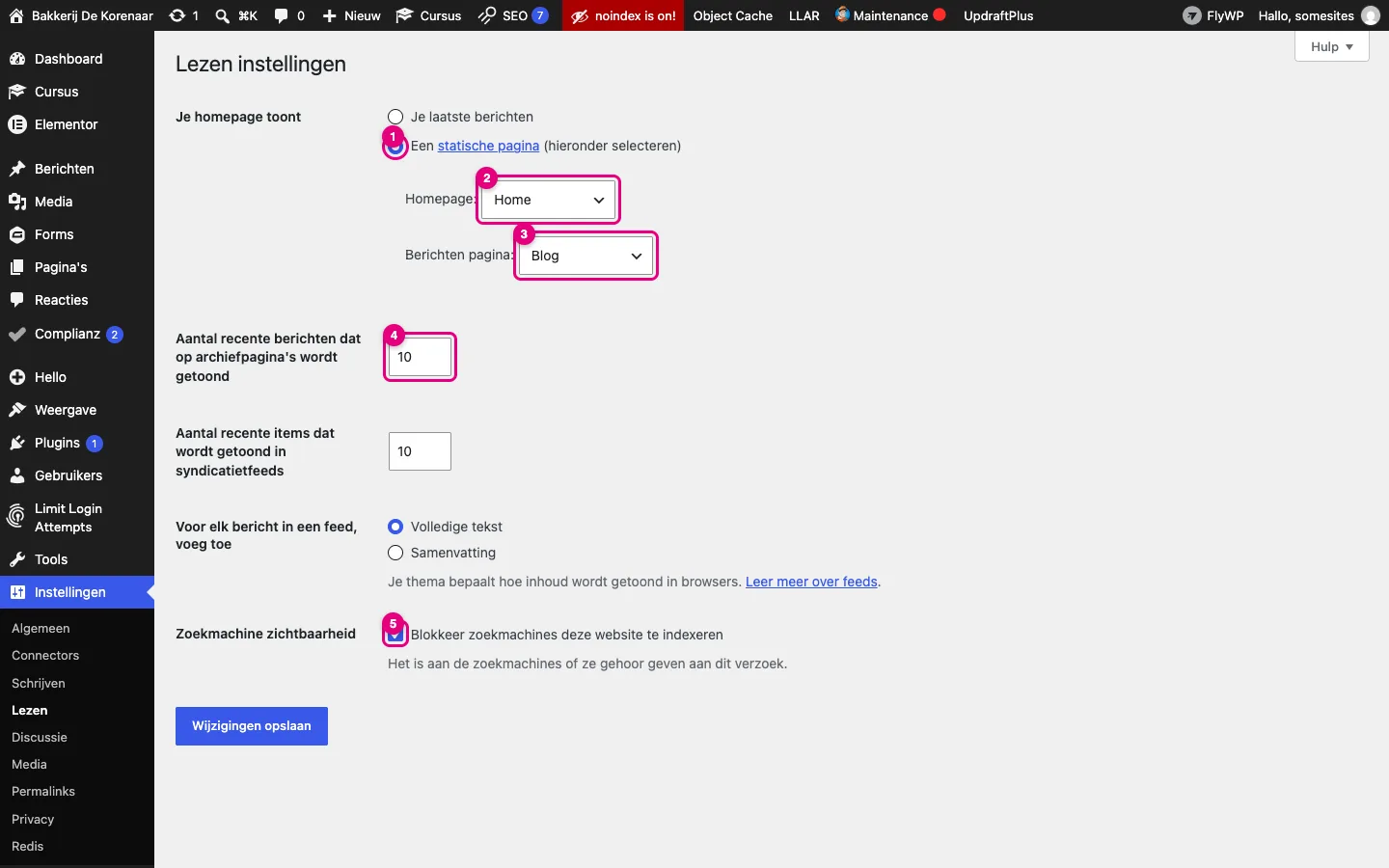Select the 'Volledige tekst' radio button
This screenshot has width=1389, height=868.
coord(395,527)
